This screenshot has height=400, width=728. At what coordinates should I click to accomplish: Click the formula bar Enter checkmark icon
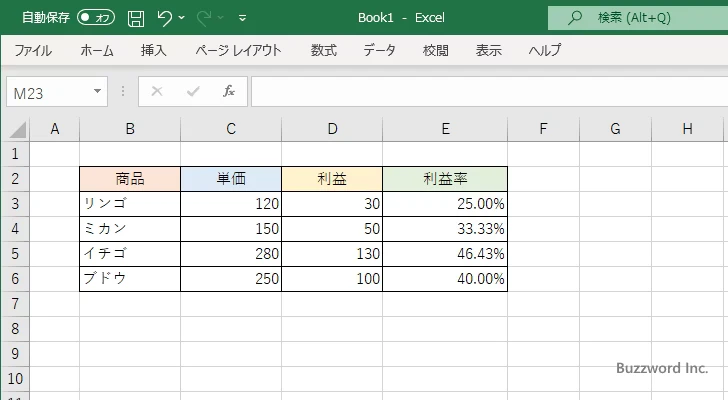pyautogui.click(x=193, y=91)
